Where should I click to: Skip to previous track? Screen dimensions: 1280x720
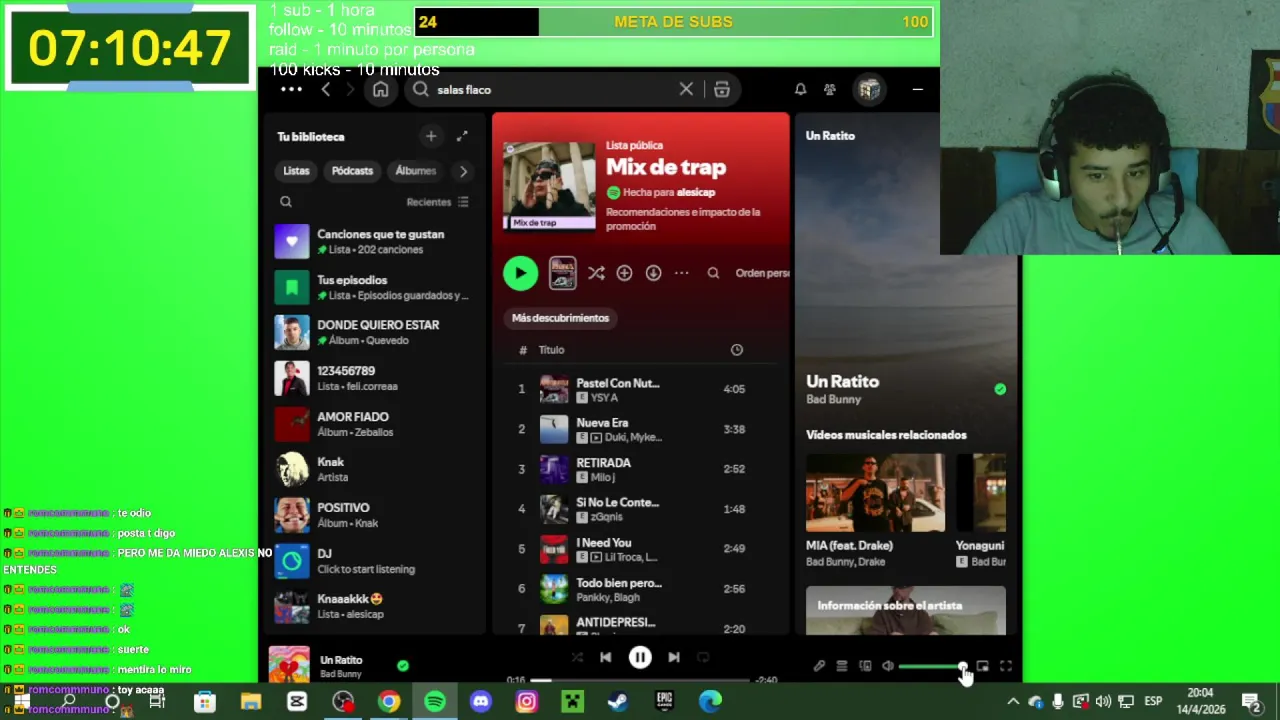point(605,657)
